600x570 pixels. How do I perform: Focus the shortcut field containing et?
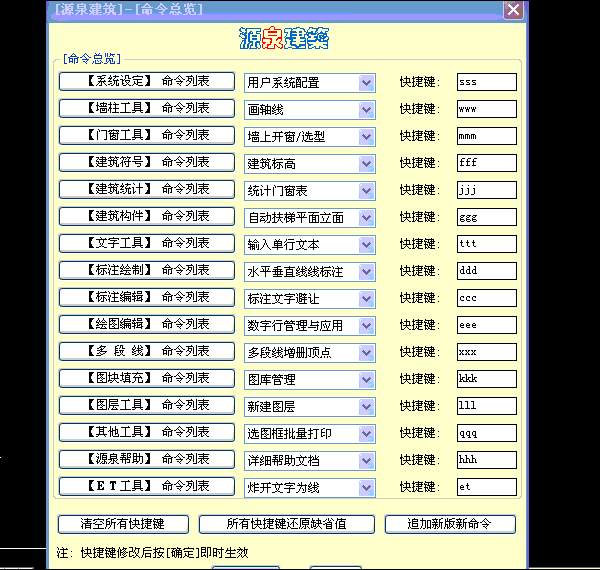486,487
